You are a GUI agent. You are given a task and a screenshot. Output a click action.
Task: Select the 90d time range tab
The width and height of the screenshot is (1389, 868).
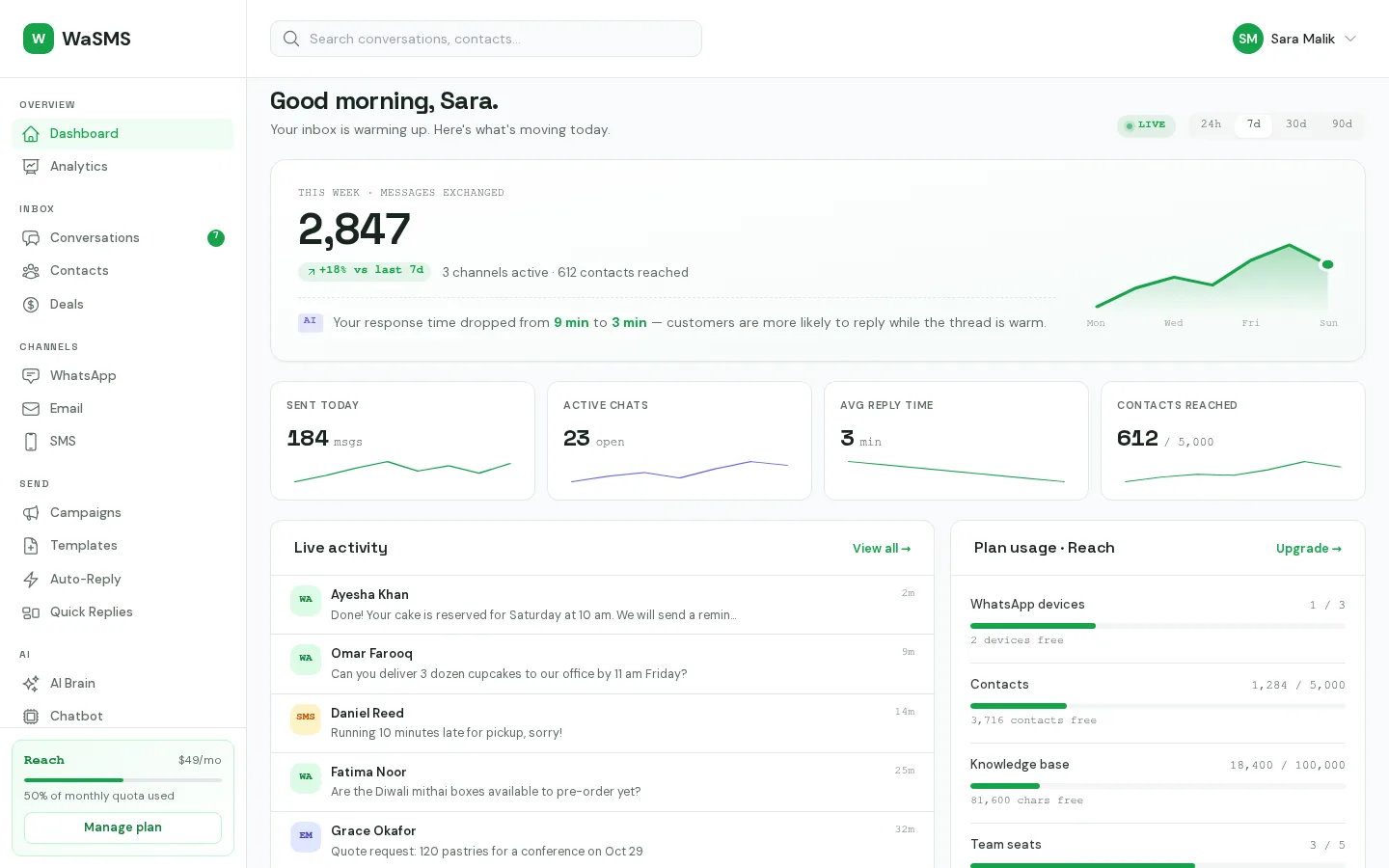point(1342,124)
